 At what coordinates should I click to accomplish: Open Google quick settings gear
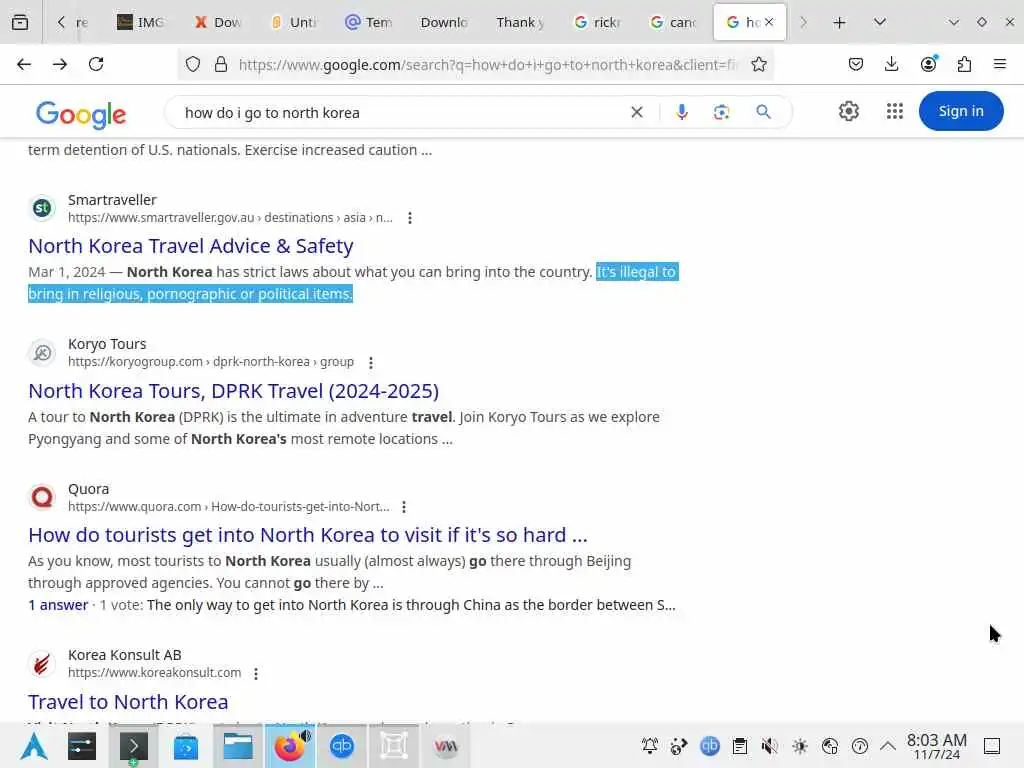[x=848, y=112]
